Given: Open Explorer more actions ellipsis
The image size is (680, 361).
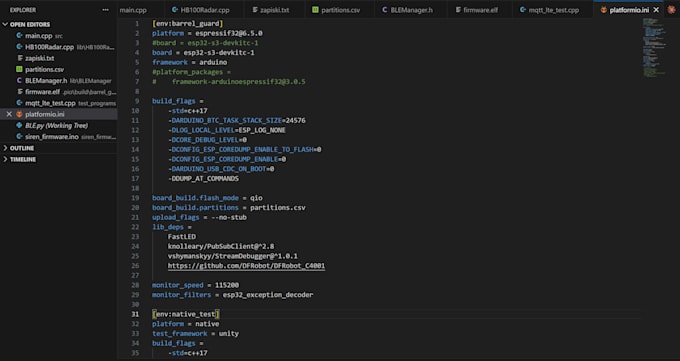Looking at the screenshot, I should [105, 10].
